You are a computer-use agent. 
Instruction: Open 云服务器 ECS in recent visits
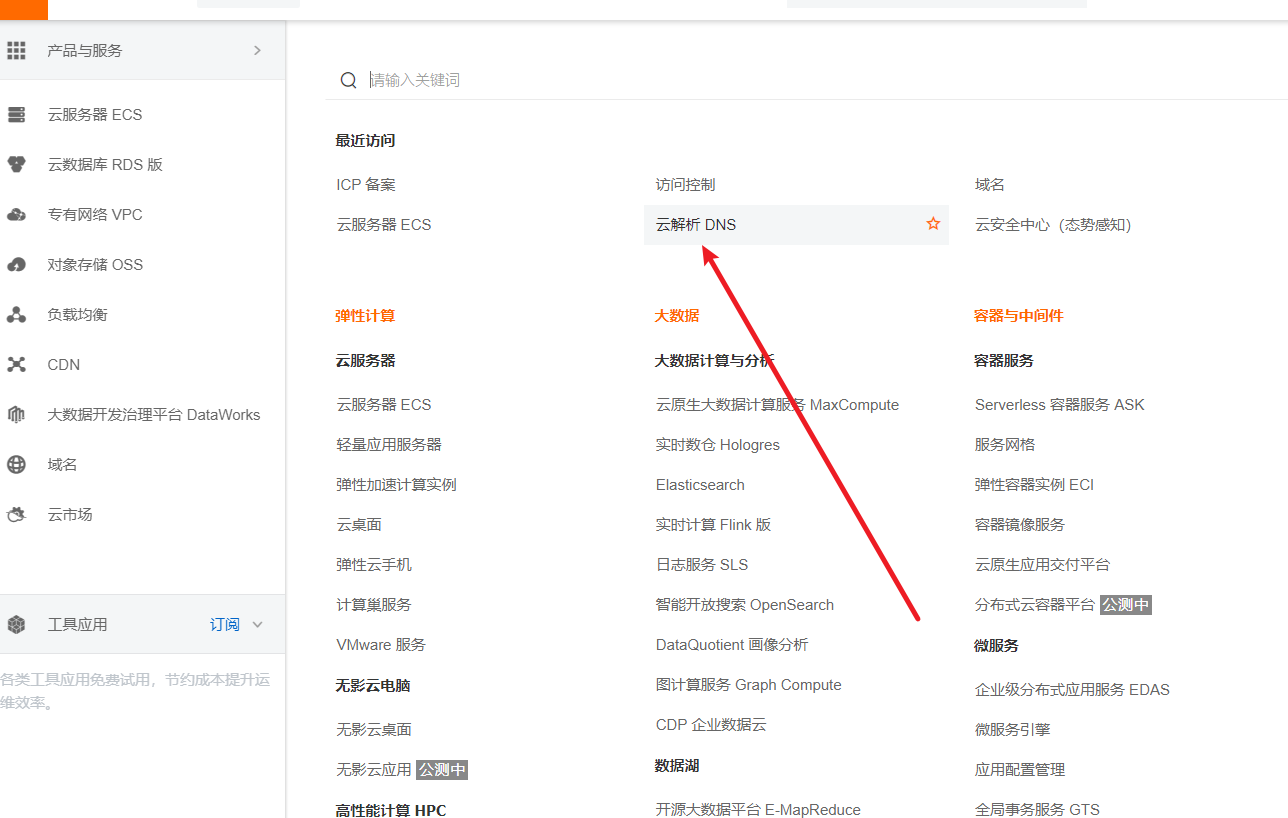384,225
